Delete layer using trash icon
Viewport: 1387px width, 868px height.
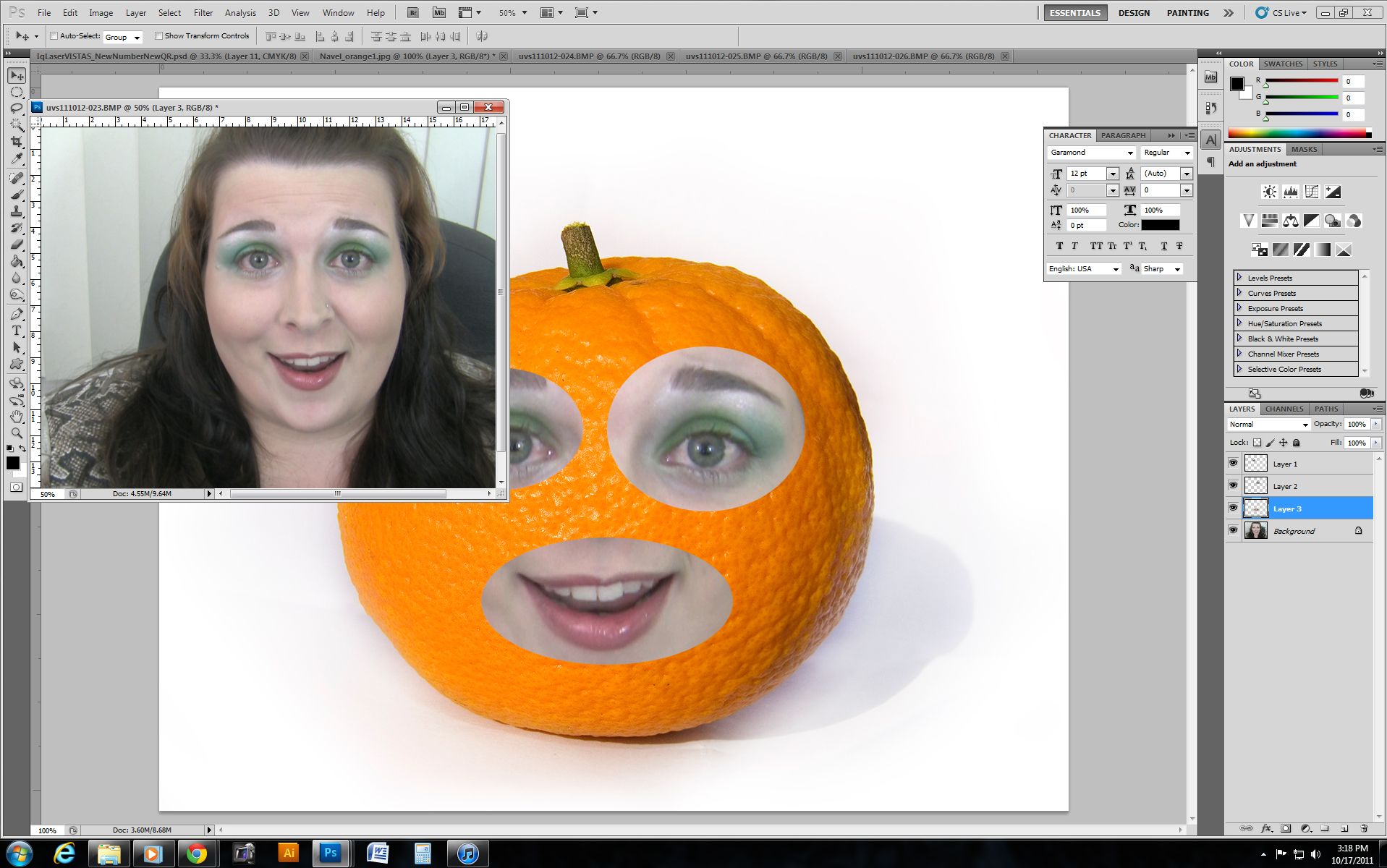coord(1363,828)
